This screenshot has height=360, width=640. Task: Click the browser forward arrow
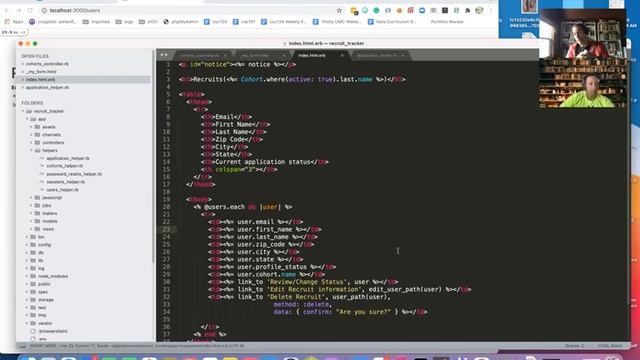coord(18,10)
